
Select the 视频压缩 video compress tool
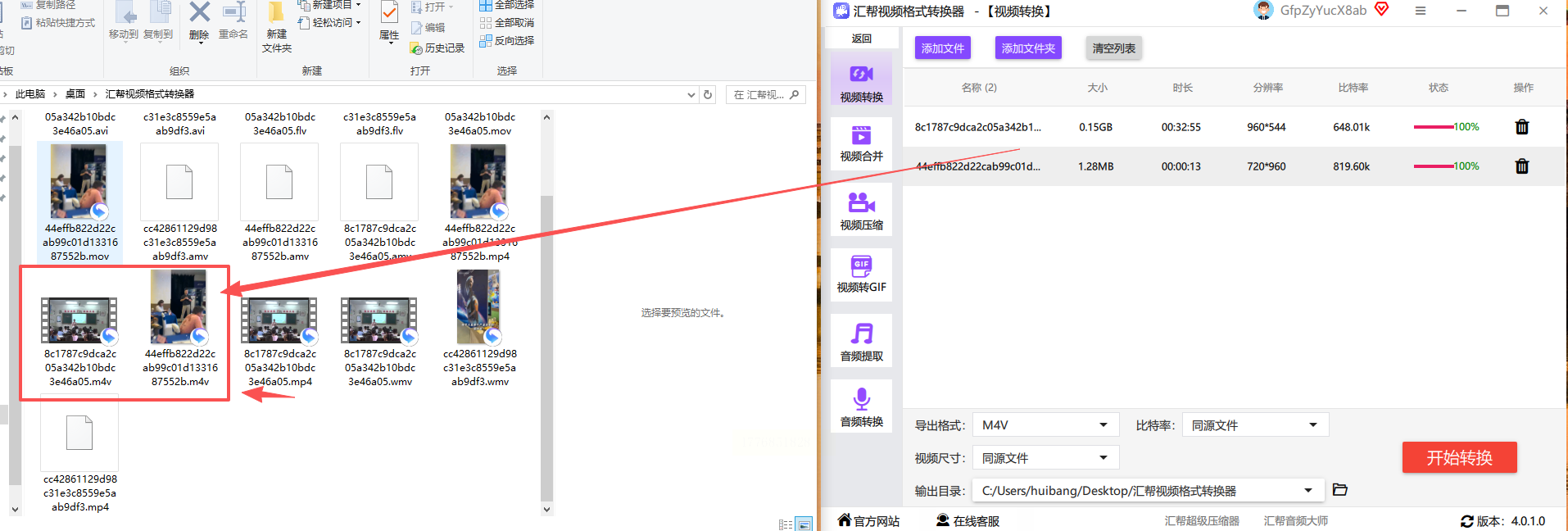click(x=861, y=211)
